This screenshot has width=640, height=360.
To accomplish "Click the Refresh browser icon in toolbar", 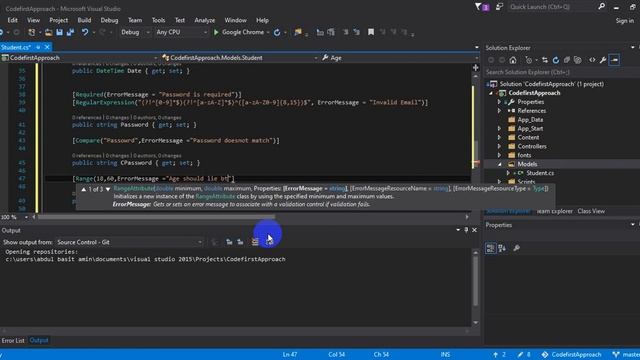I will pos(277,32).
